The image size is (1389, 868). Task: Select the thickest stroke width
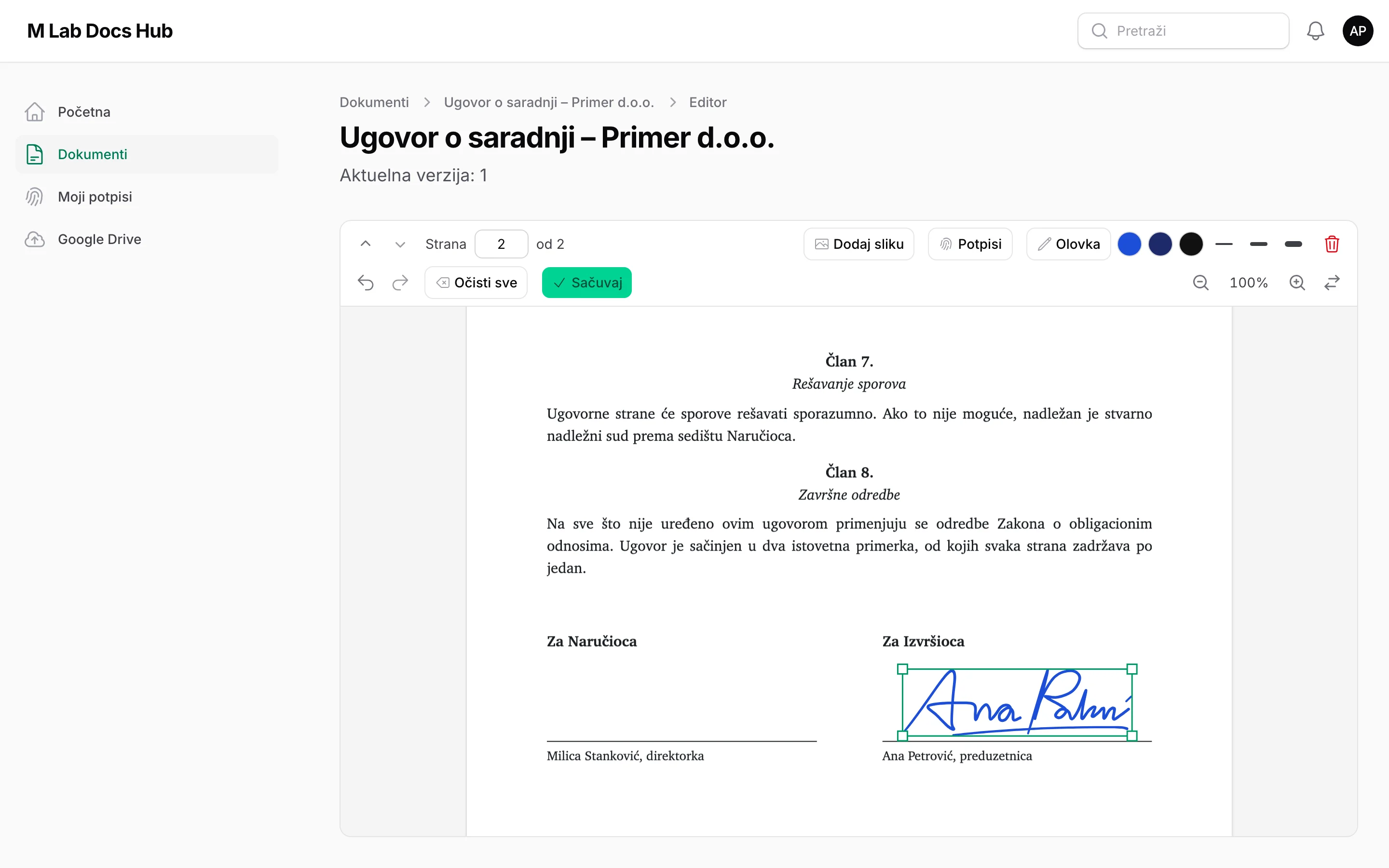[1293, 244]
